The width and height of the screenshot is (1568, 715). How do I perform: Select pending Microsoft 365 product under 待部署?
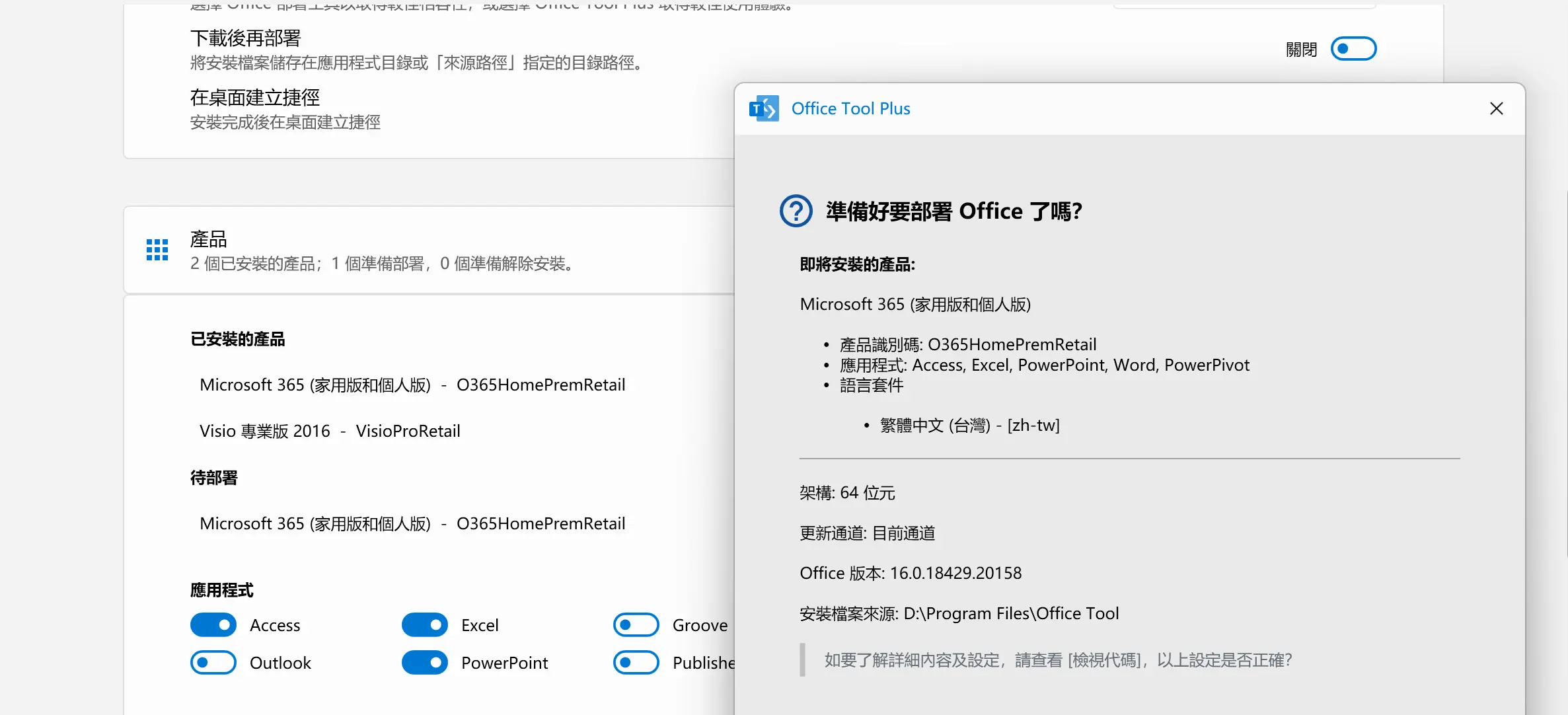tap(412, 524)
